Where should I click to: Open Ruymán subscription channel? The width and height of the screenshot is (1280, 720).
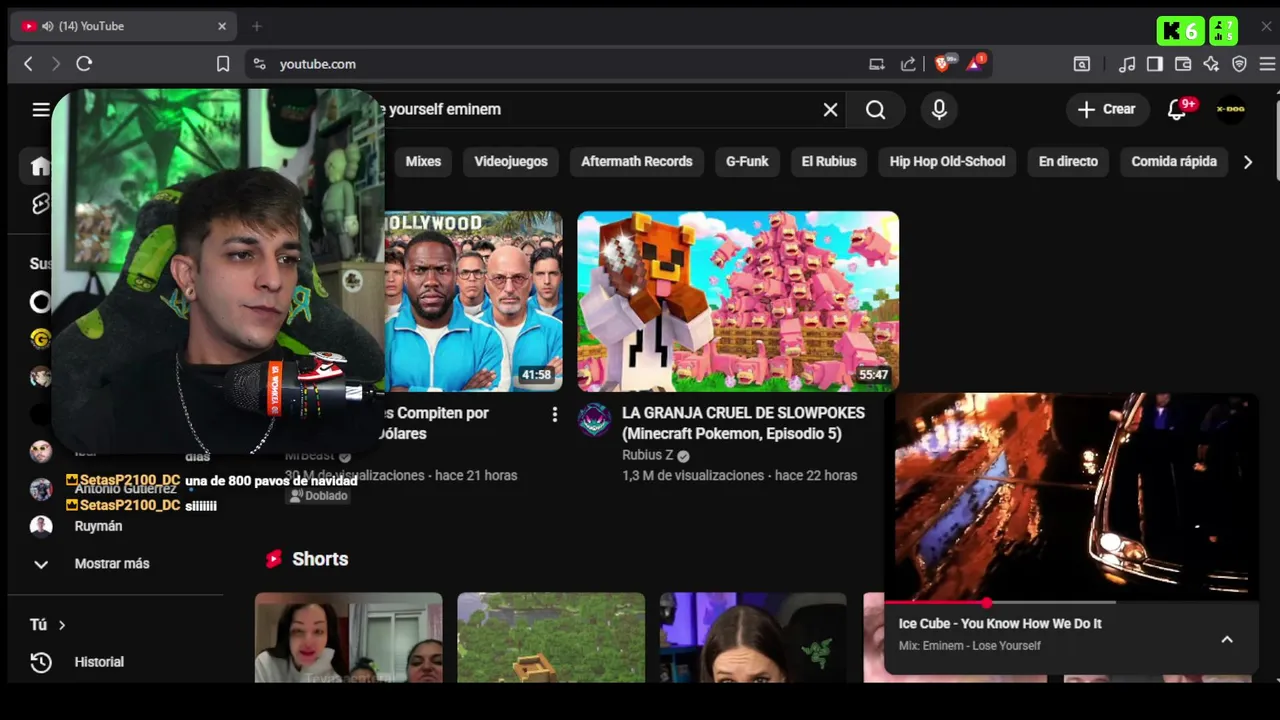pos(98,526)
